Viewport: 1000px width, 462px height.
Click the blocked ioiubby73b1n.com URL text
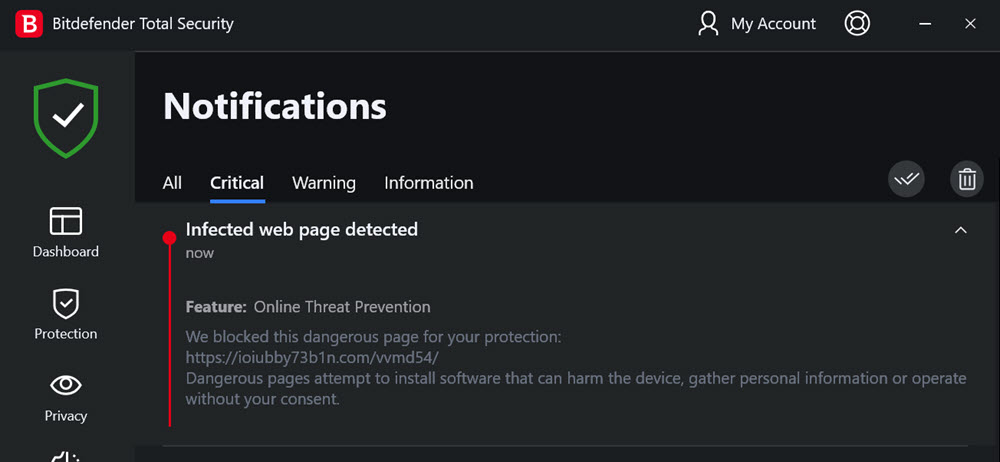click(x=312, y=357)
